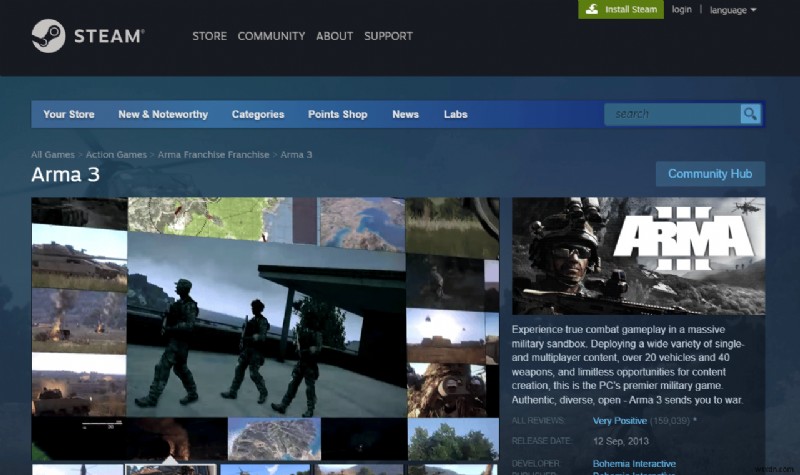This screenshot has width=800, height=475.
Task: Click the Arma III header image
Action: 638,256
